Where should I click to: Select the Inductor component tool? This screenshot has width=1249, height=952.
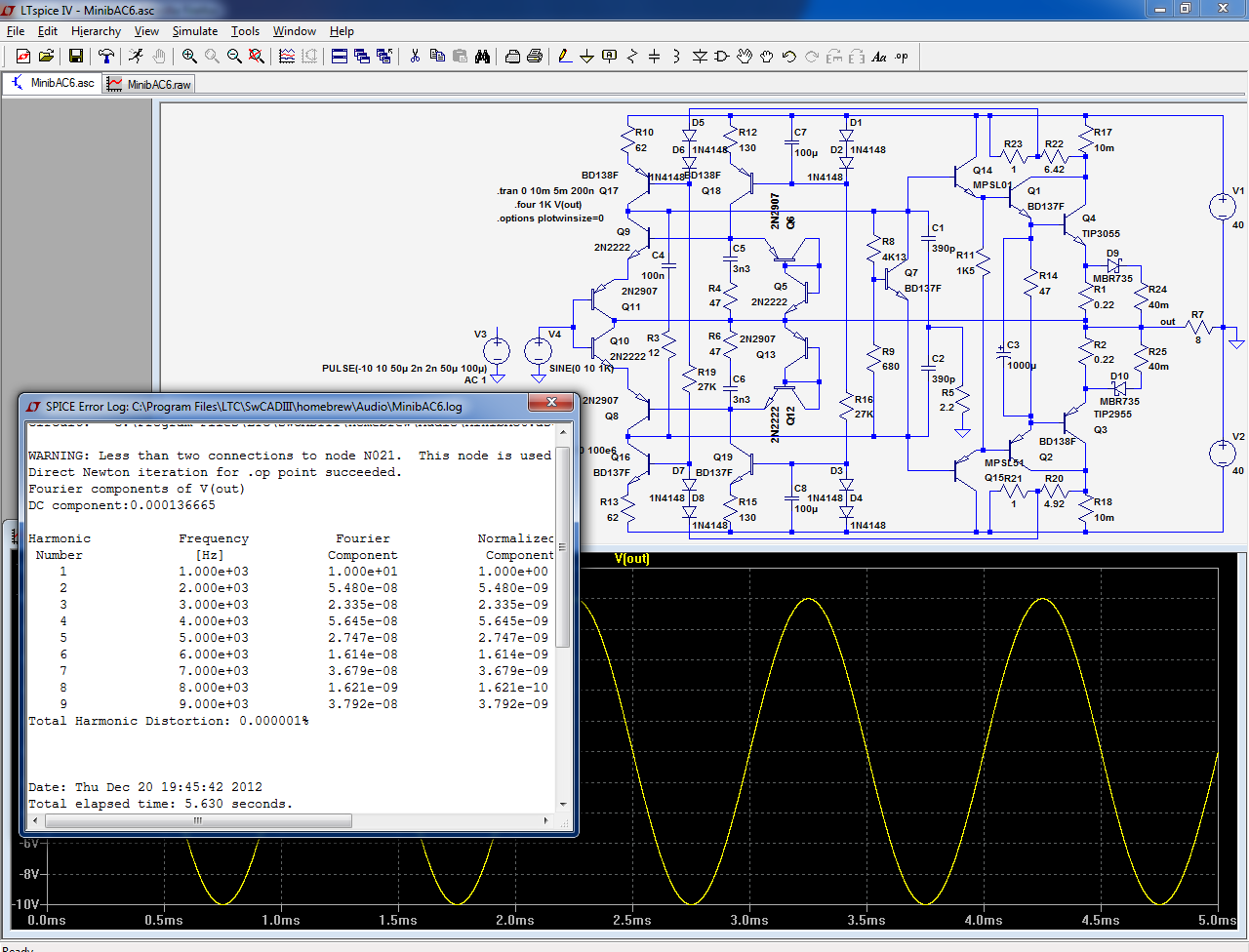pos(677,57)
